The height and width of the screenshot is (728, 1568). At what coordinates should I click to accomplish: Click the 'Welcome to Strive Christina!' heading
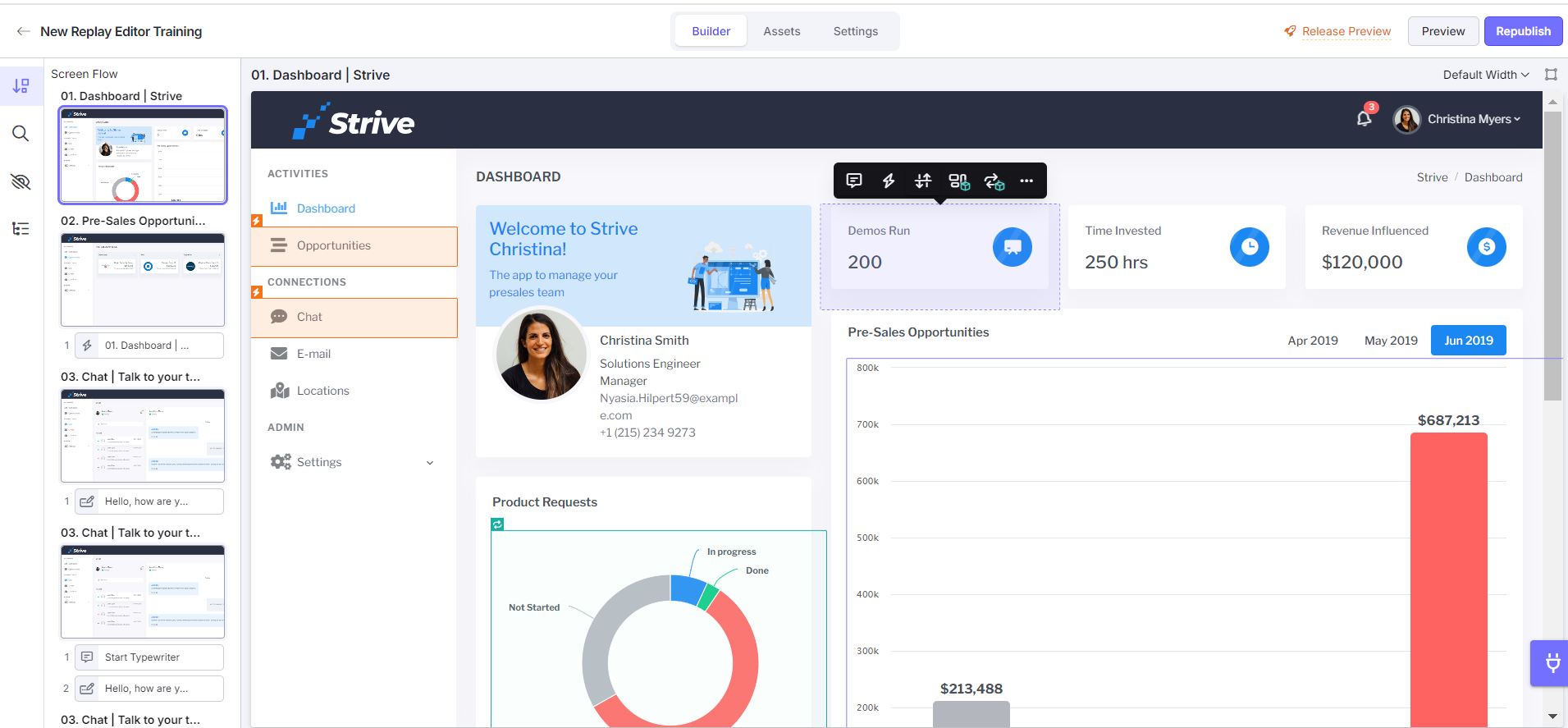[x=564, y=239]
